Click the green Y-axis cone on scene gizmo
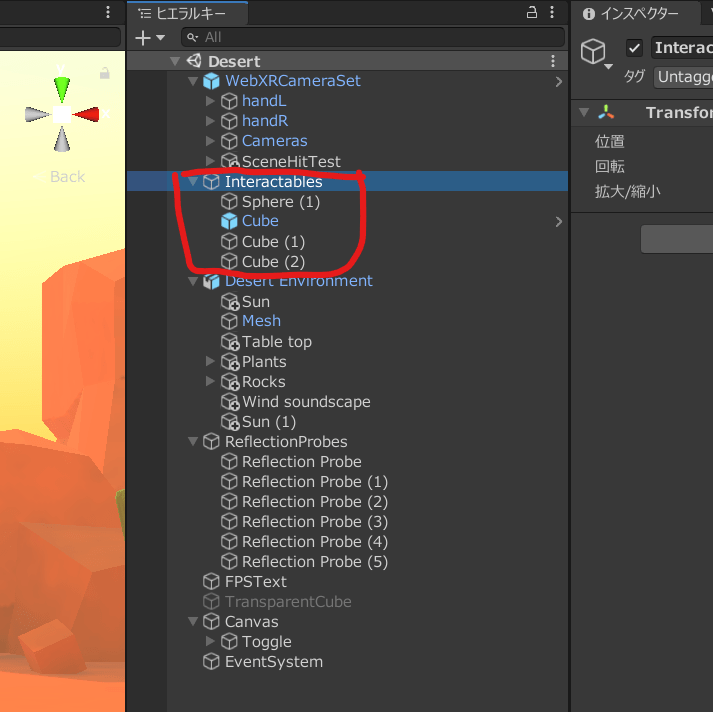Screen dimensions: 713x712 pos(62,86)
